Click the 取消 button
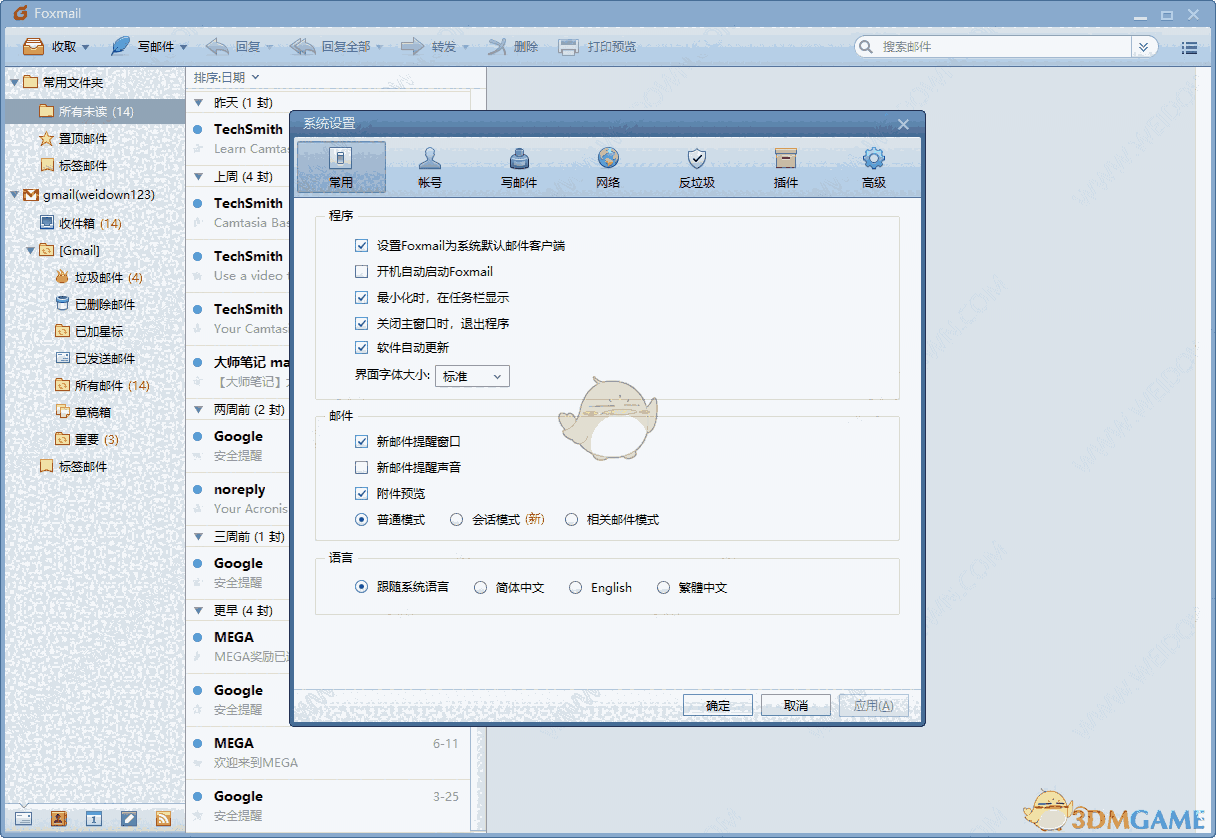Image resolution: width=1216 pixels, height=838 pixels. [x=795, y=705]
